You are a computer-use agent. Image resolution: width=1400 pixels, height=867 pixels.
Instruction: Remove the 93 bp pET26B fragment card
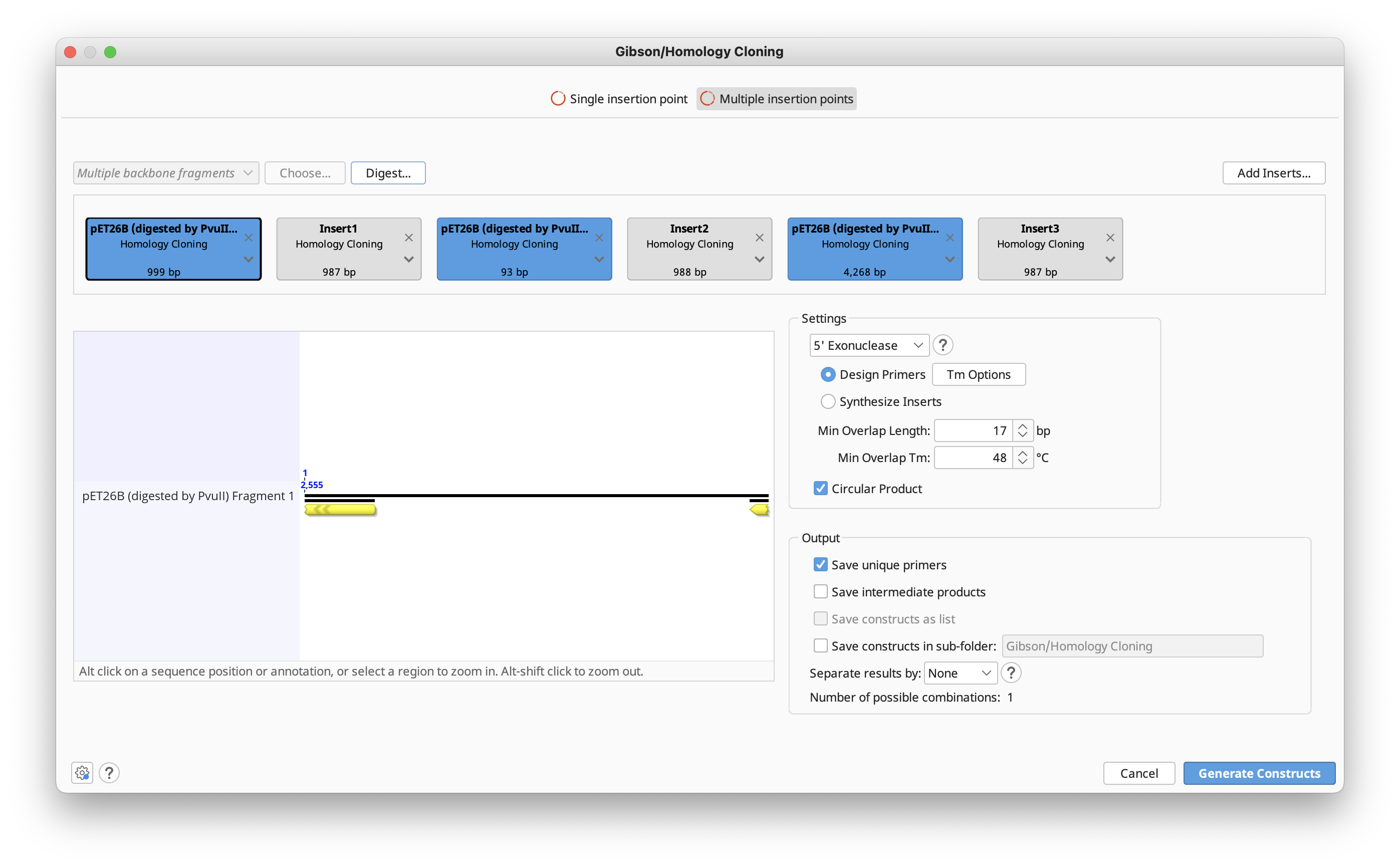pos(599,238)
